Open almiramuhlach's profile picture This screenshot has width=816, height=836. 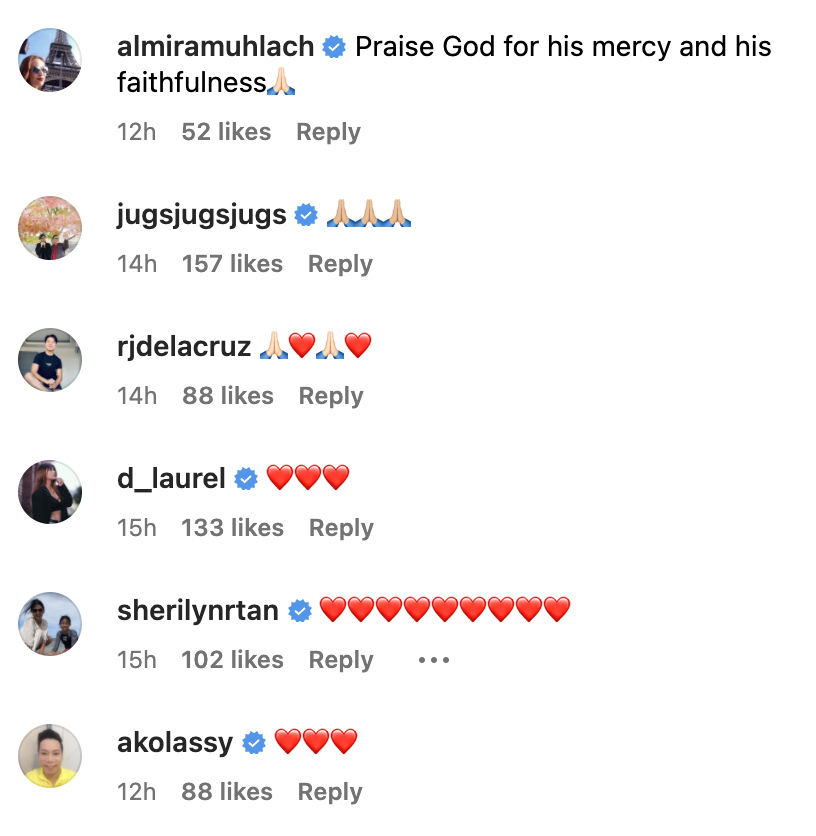coord(50,61)
